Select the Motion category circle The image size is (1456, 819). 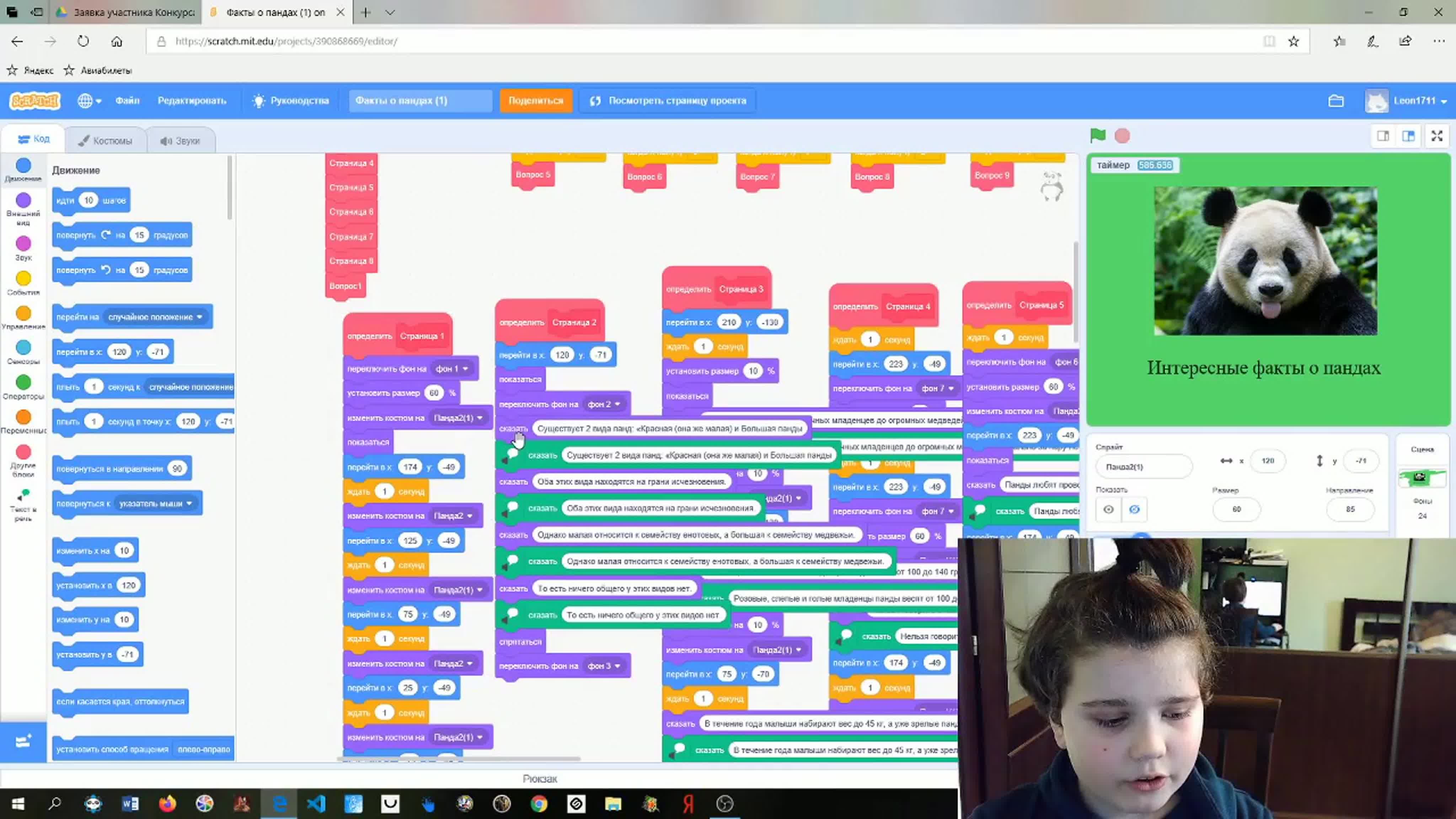pos(23,166)
